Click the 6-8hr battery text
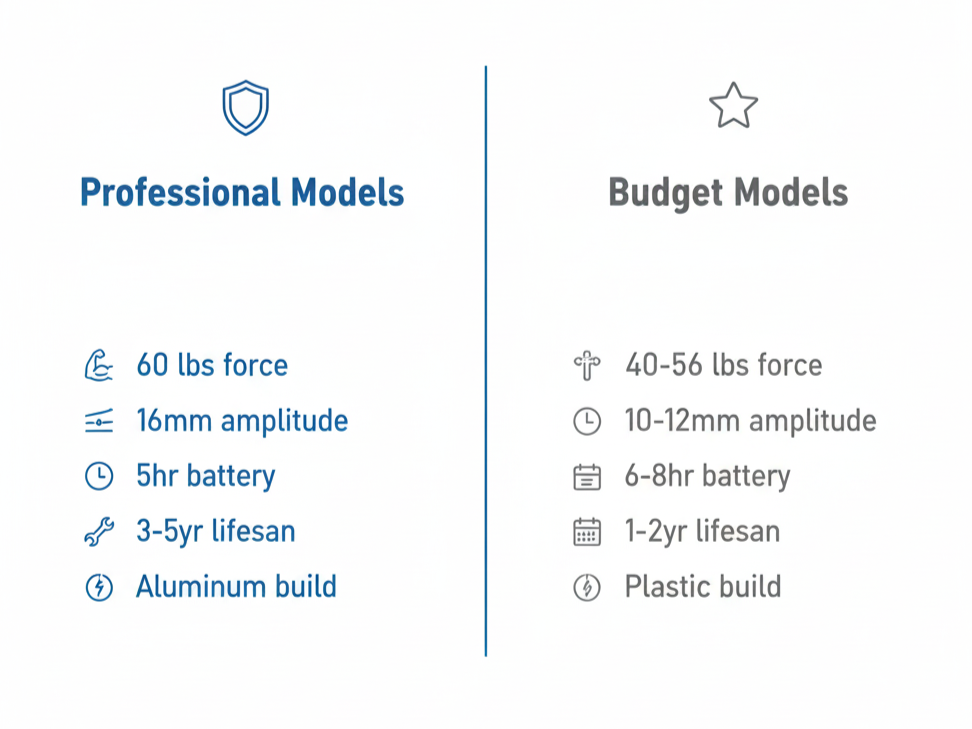The width and height of the screenshot is (972, 729). pyautogui.click(x=707, y=476)
